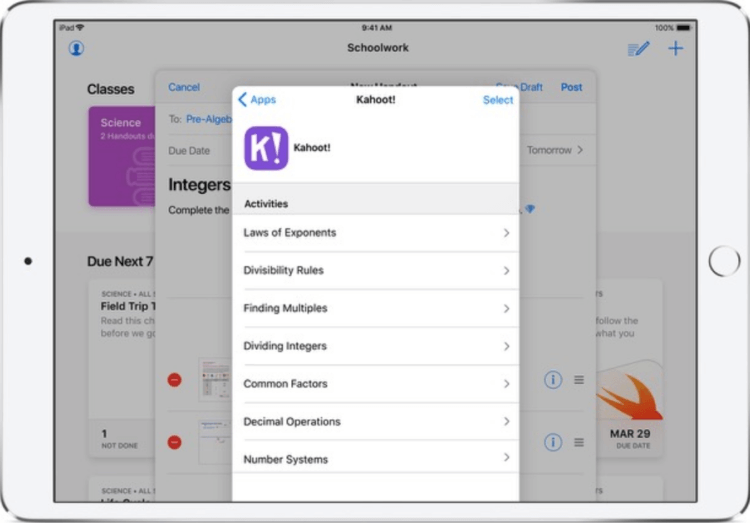Tap the compose handout pencil icon
Viewport: 750px width, 523px height.
[x=639, y=48]
